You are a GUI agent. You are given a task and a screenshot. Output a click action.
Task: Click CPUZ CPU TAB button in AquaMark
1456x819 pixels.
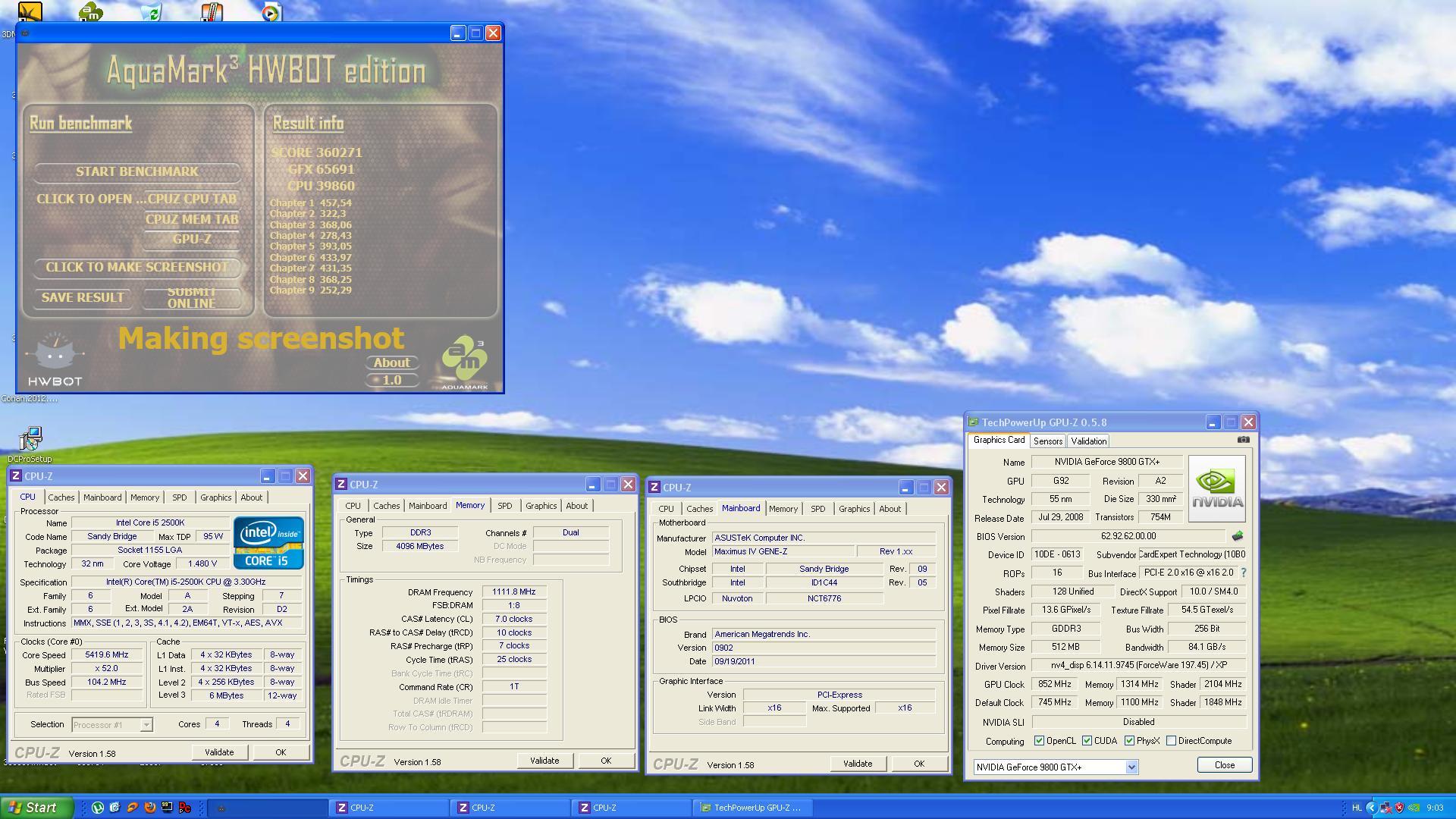coord(192,199)
